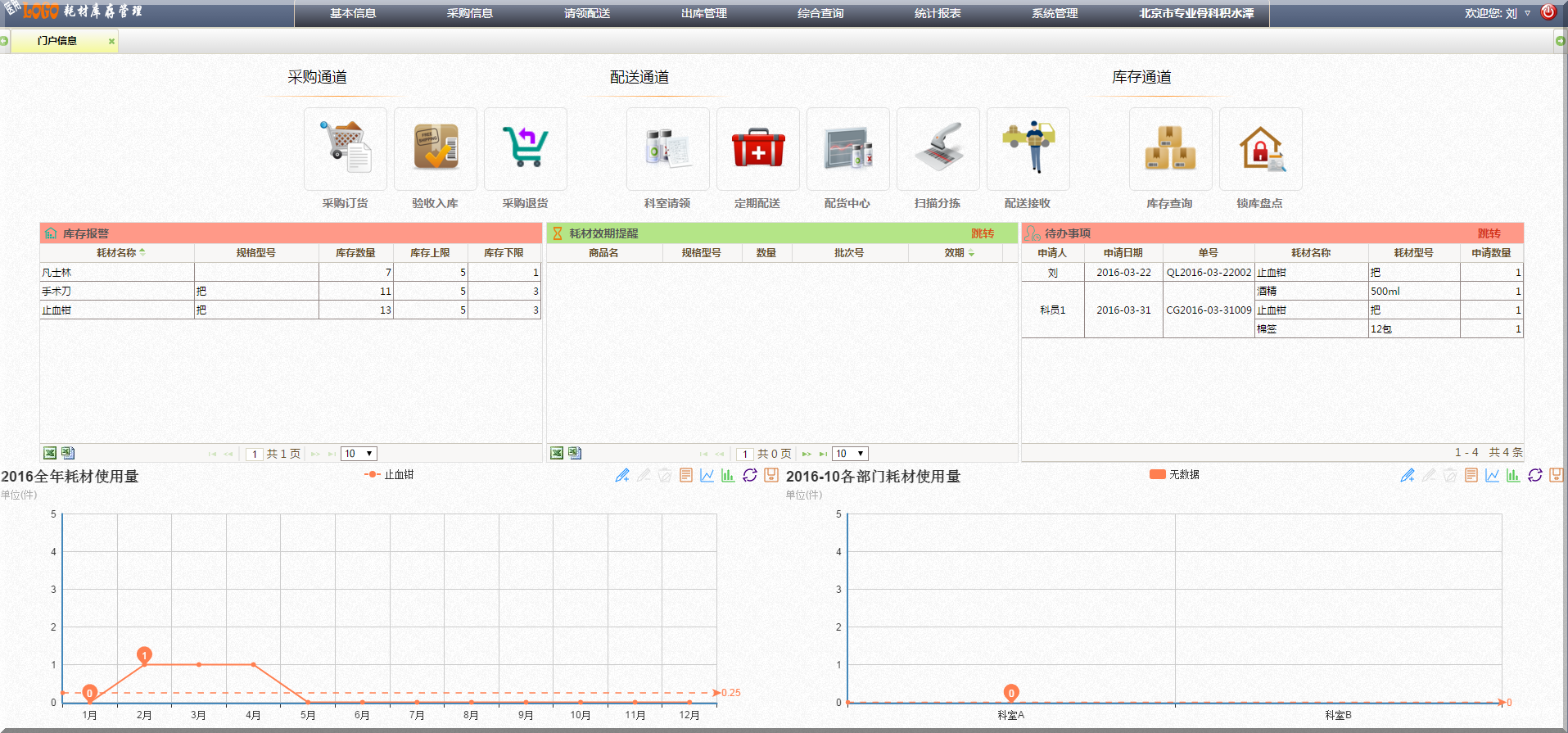Open the 采购退货 purchase return shortcut
Screen dimensions: 1568x733
525,149
